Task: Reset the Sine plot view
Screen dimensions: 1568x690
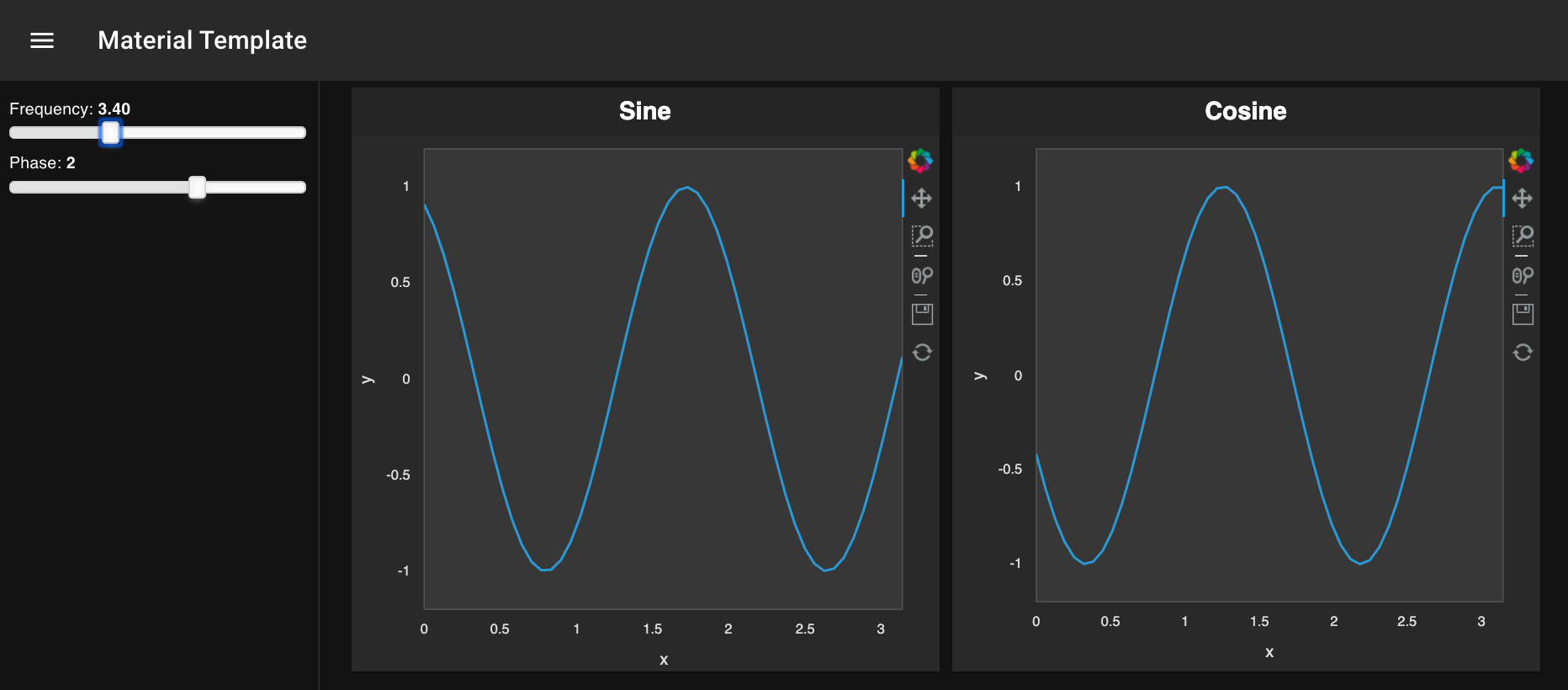Action: tap(922, 352)
